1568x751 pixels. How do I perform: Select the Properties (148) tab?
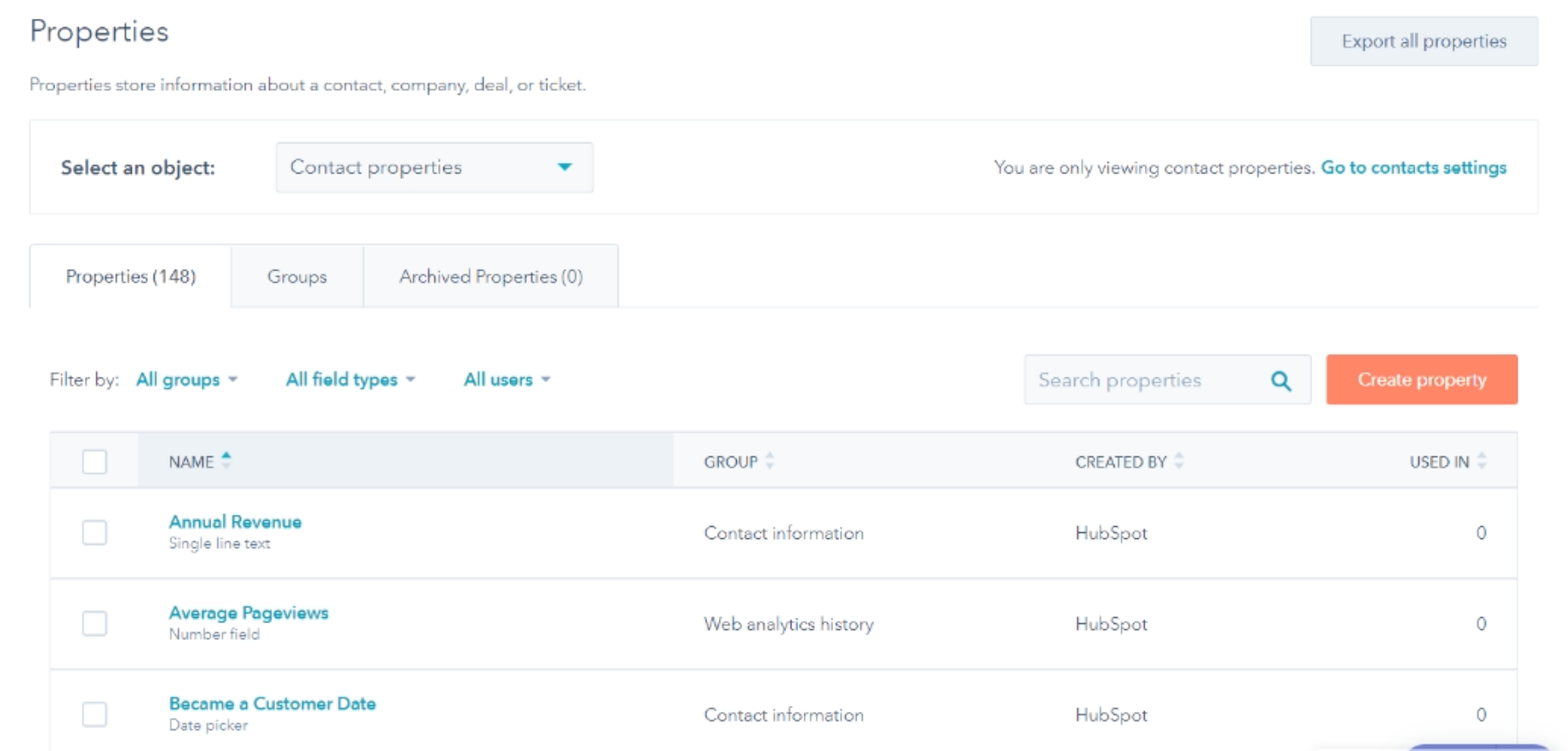pos(131,277)
